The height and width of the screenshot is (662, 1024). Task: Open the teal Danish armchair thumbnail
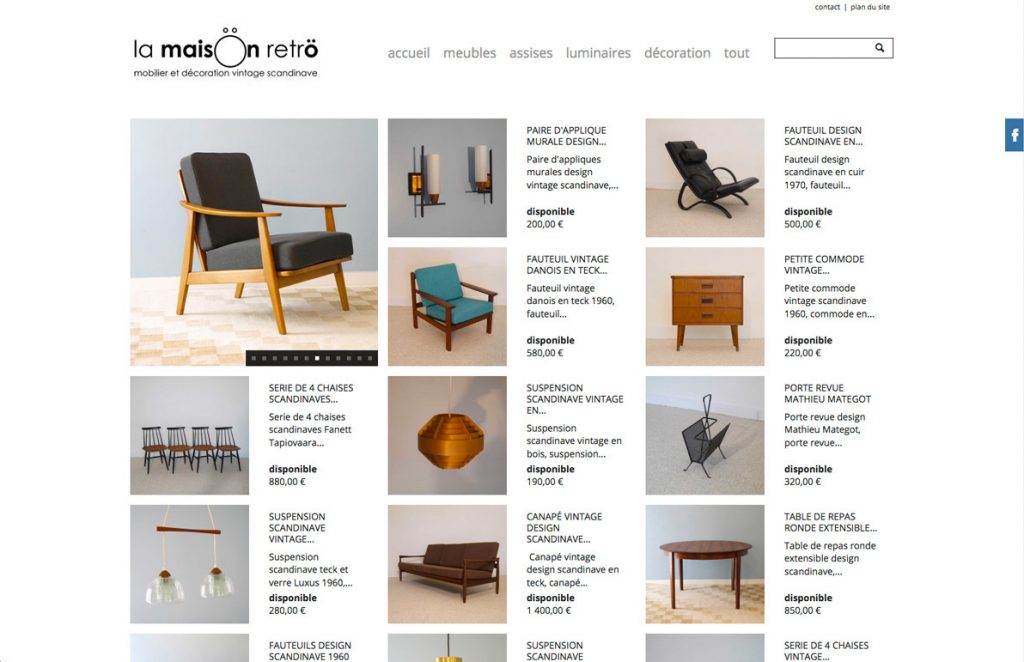pyautogui.click(x=447, y=306)
